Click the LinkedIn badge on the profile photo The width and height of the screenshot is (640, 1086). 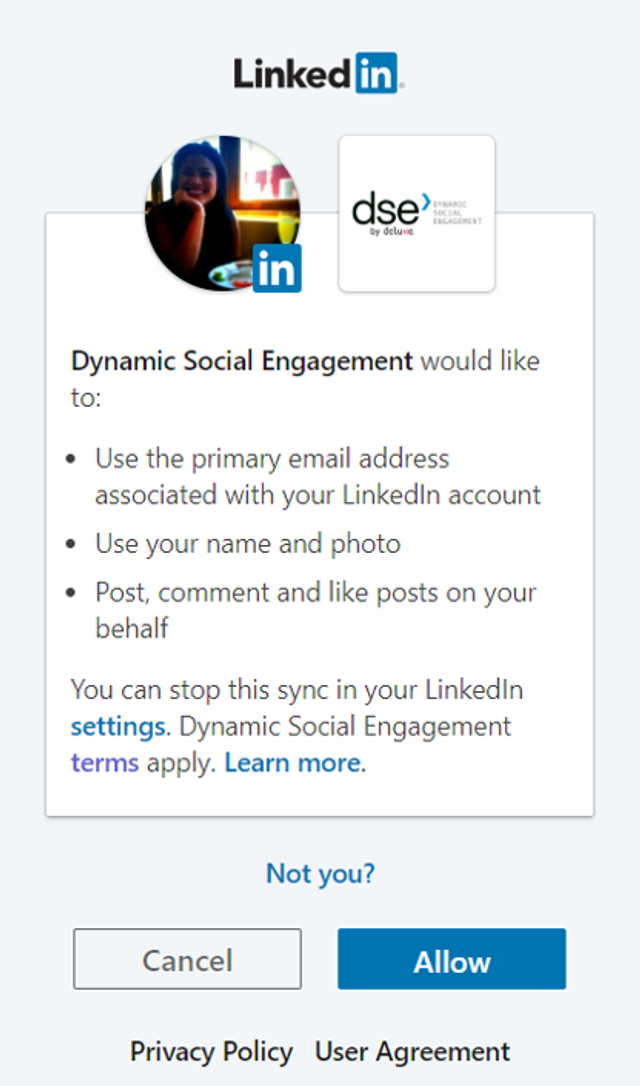tap(277, 267)
